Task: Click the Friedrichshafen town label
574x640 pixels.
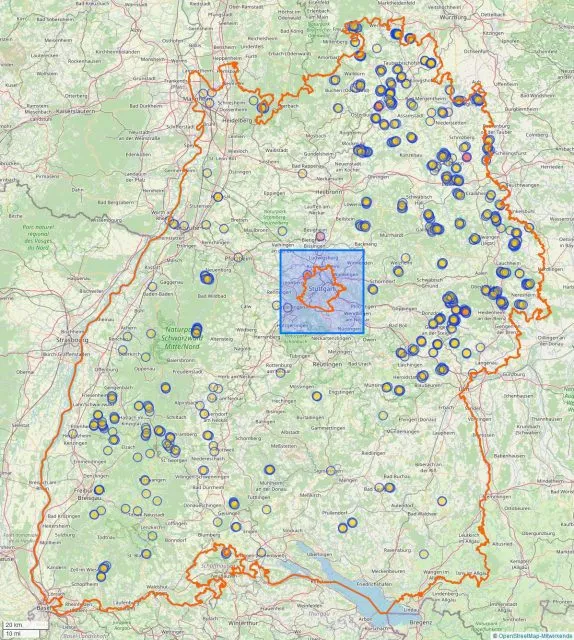Action: [374, 584]
